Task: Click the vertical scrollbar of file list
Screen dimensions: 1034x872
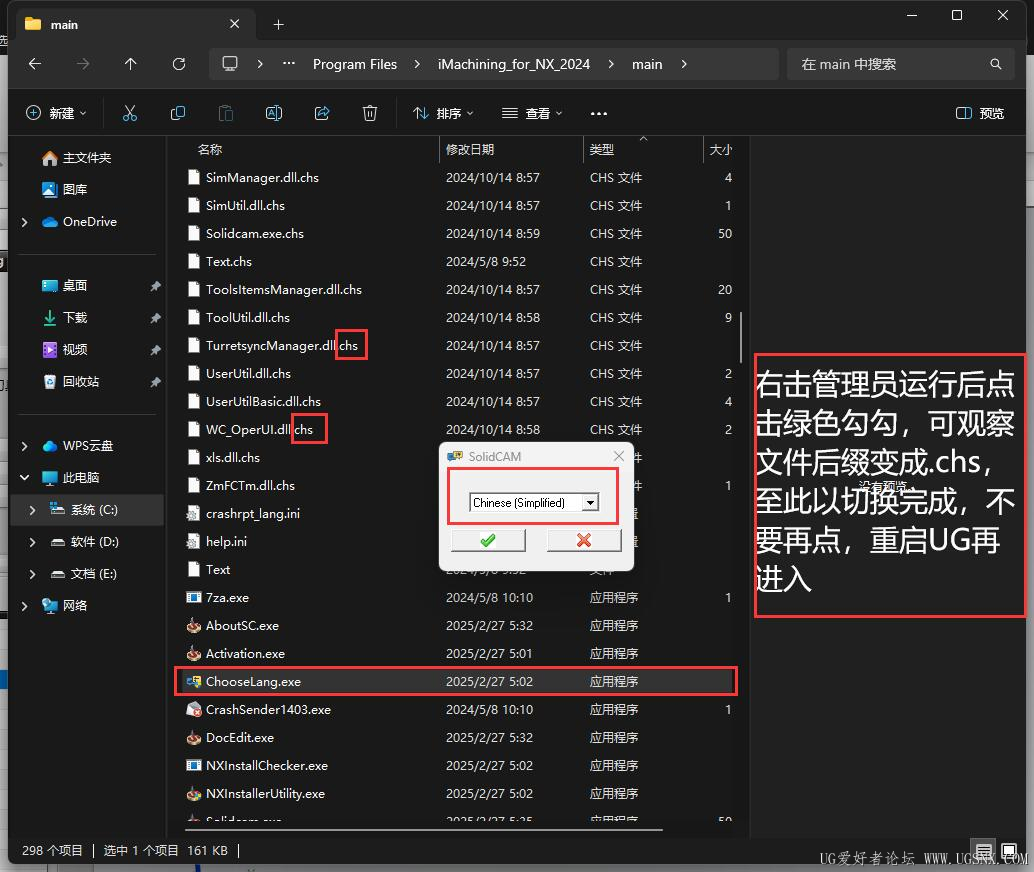Action: tap(741, 337)
